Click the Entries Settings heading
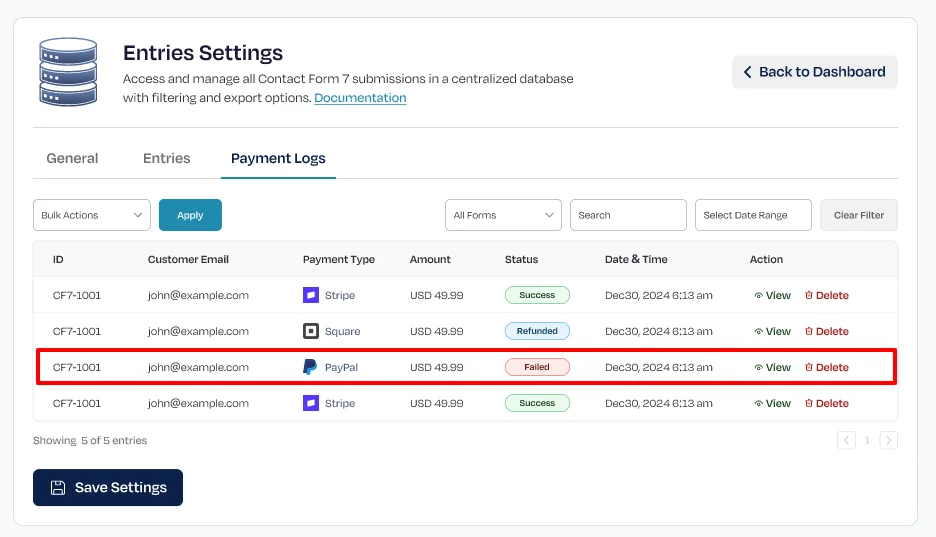The height and width of the screenshot is (537, 936). [x=203, y=53]
